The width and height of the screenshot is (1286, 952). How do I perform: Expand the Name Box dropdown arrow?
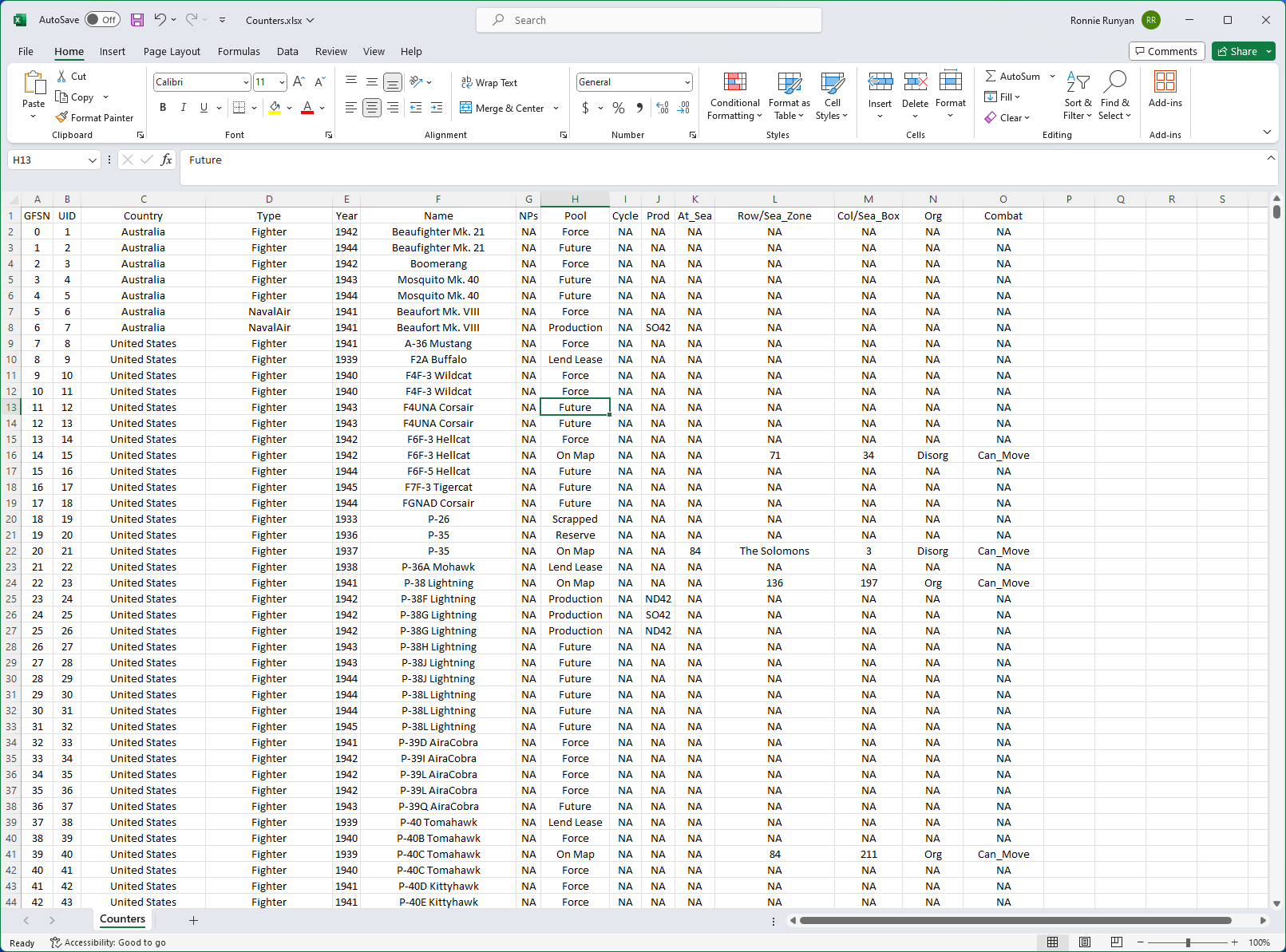click(x=93, y=160)
